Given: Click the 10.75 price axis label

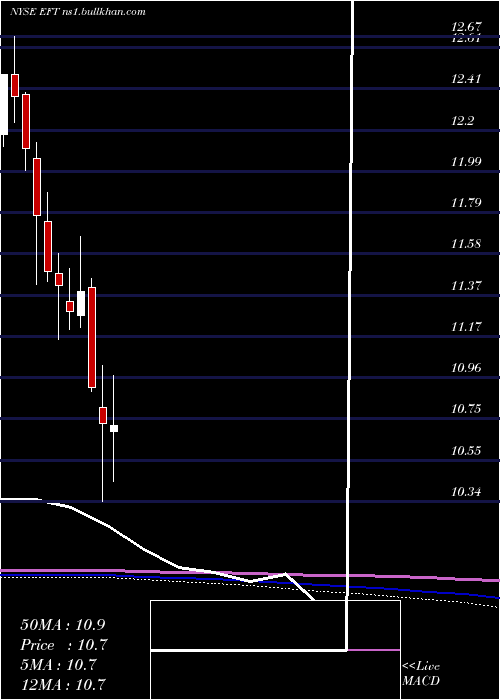Looking at the screenshot, I should click(466, 409).
